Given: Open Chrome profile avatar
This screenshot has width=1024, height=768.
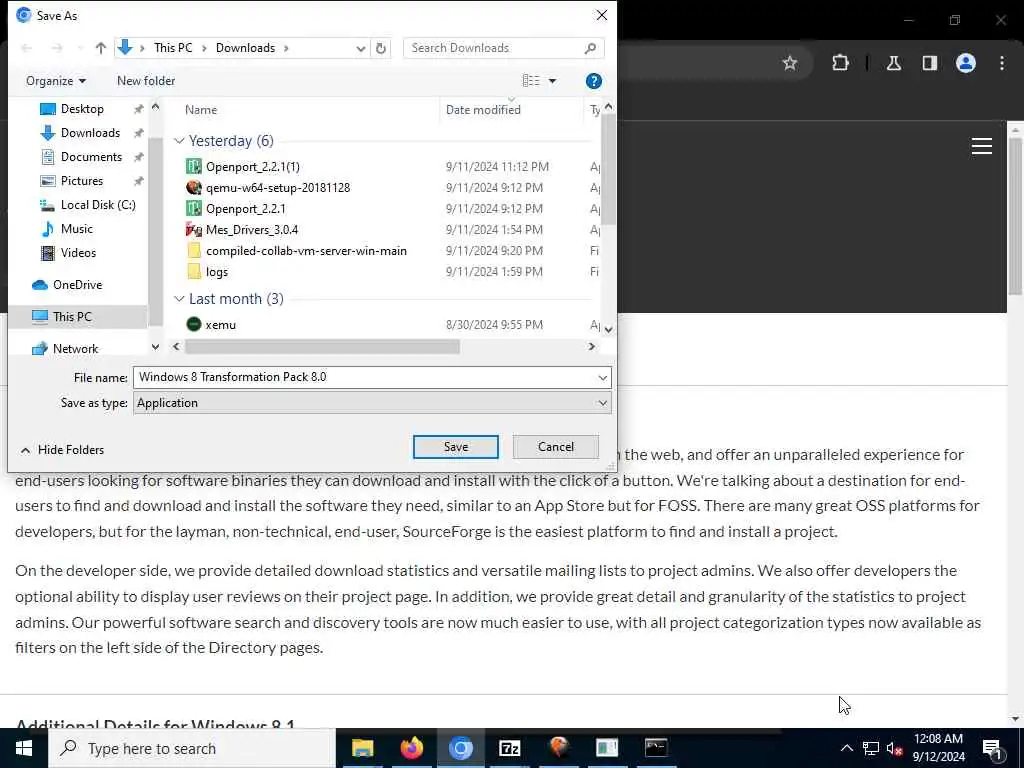Looking at the screenshot, I should coord(965,63).
